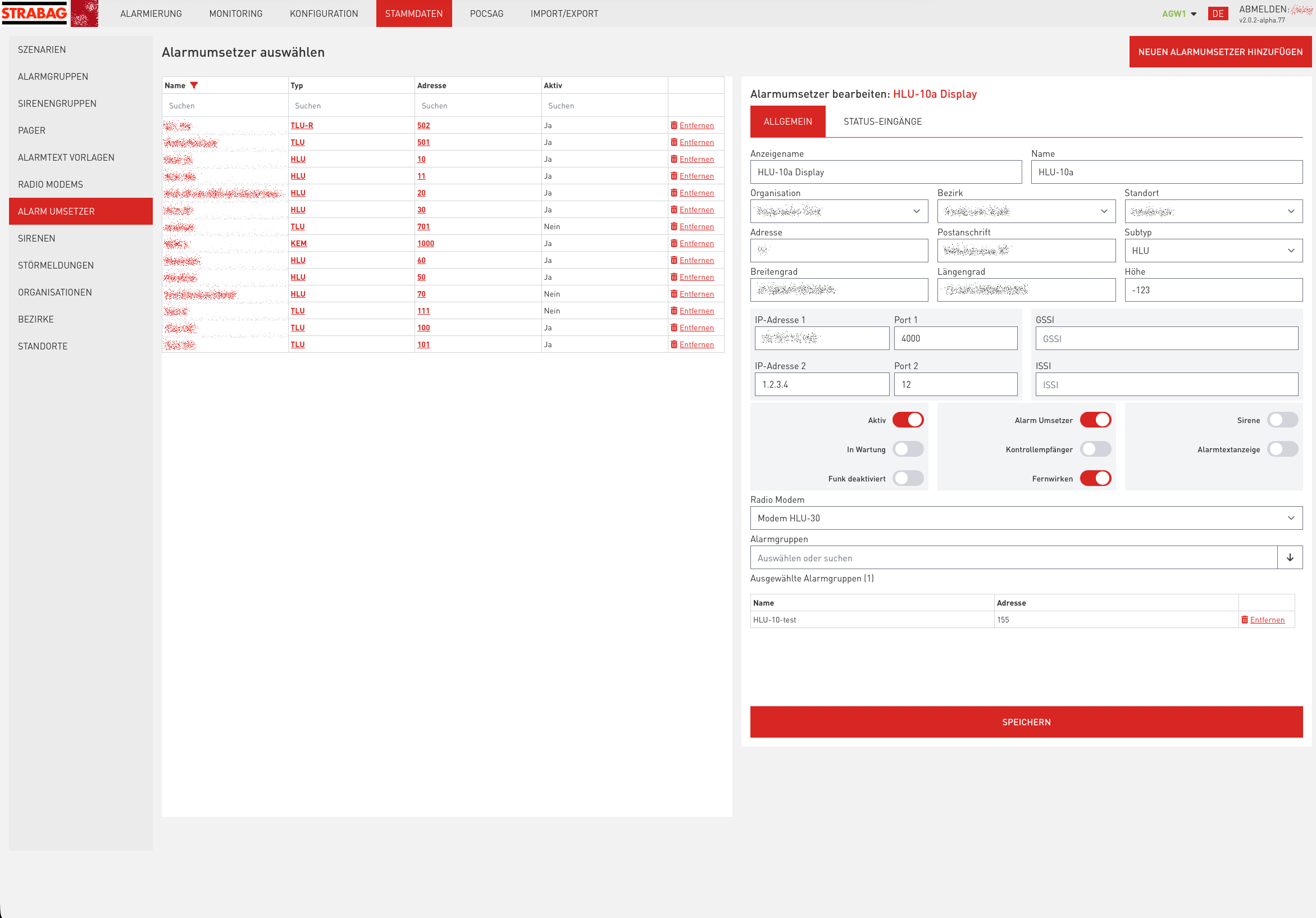The image size is (1316, 918).
Task: Click NEUEN ALARMUMSETZER HINZUFÜGEN
Action: pos(1219,52)
